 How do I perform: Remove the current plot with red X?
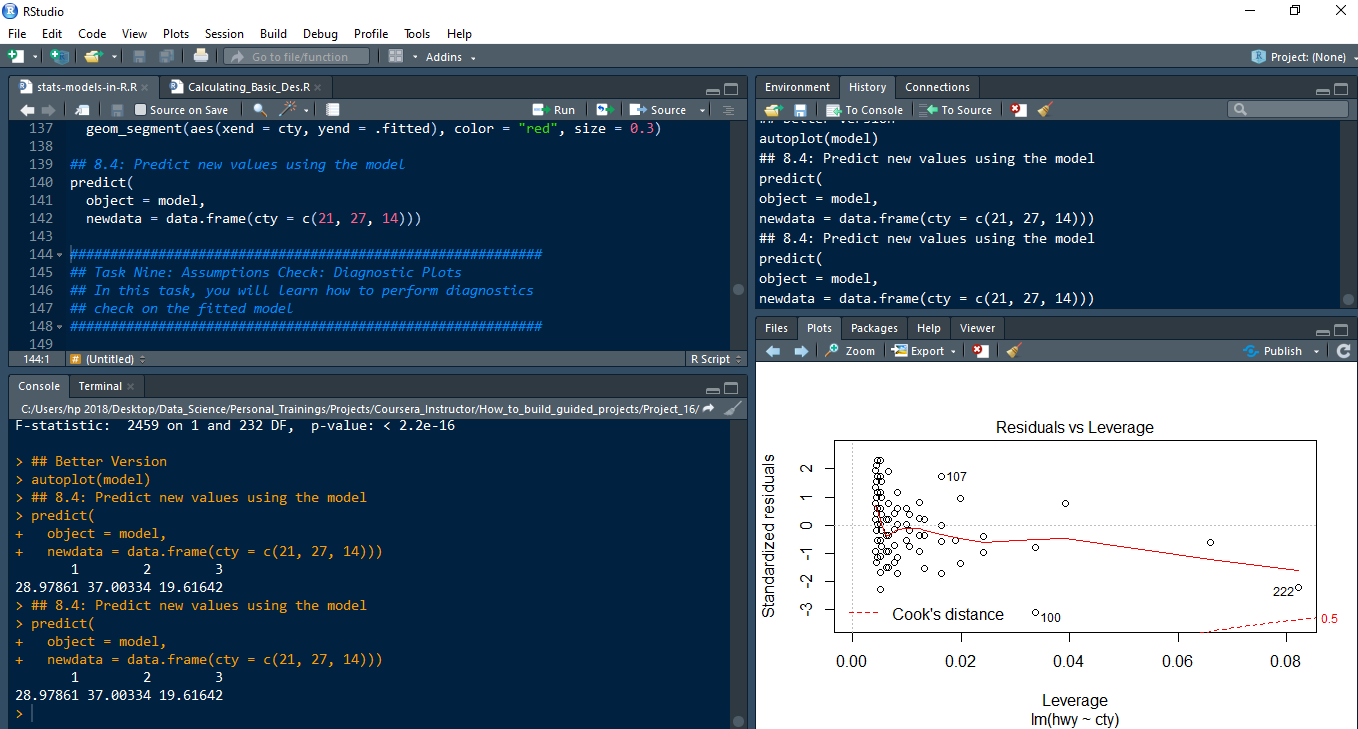pyautogui.click(x=981, y=351)
